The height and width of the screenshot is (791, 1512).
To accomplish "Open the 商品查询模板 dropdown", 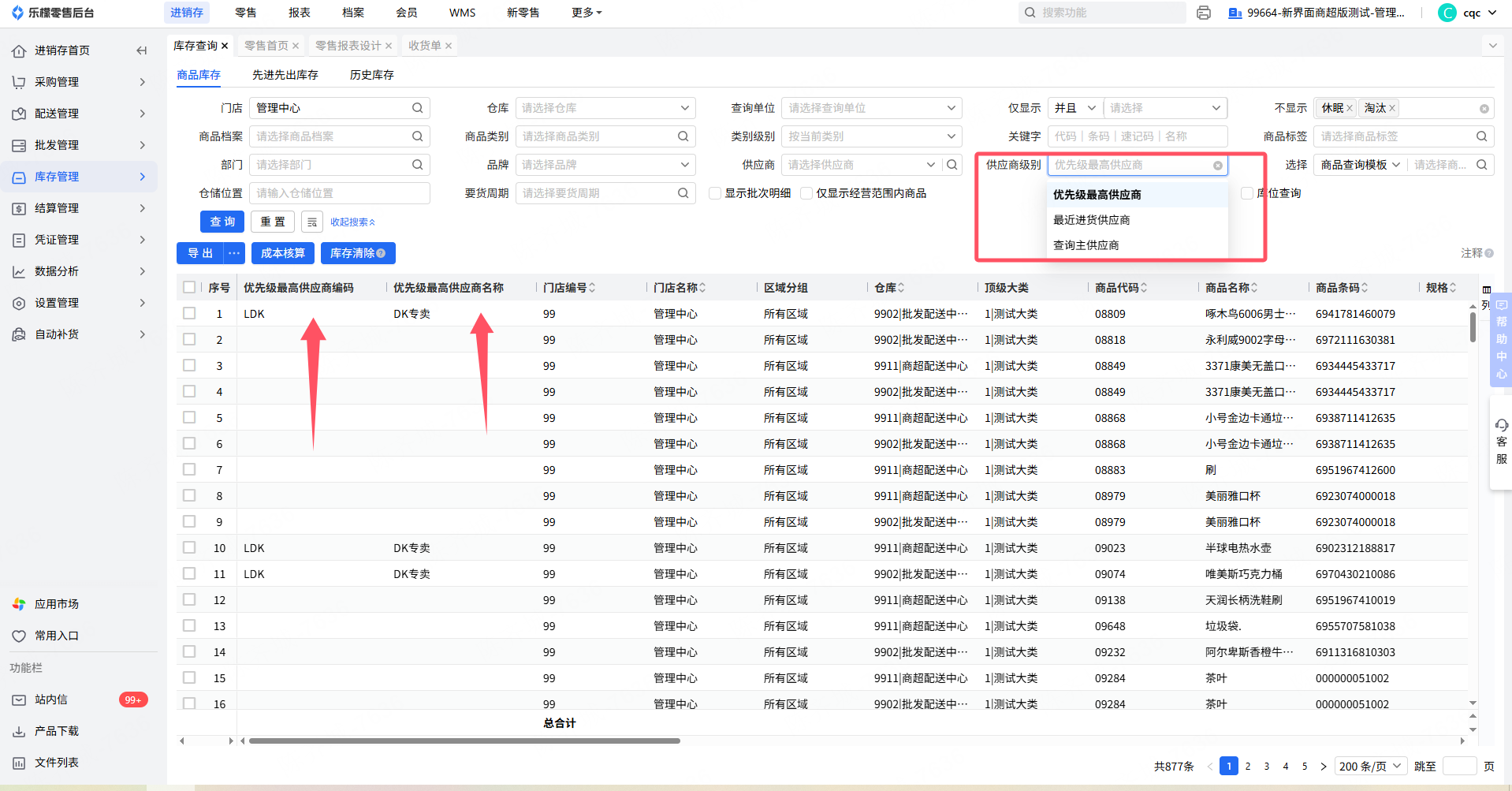I will click(x=1361, y=165).
